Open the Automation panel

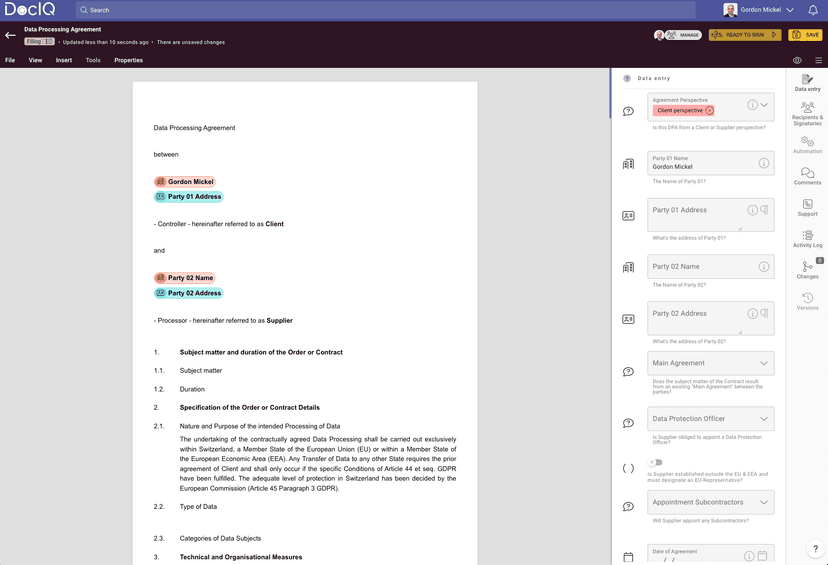point(807,145)
